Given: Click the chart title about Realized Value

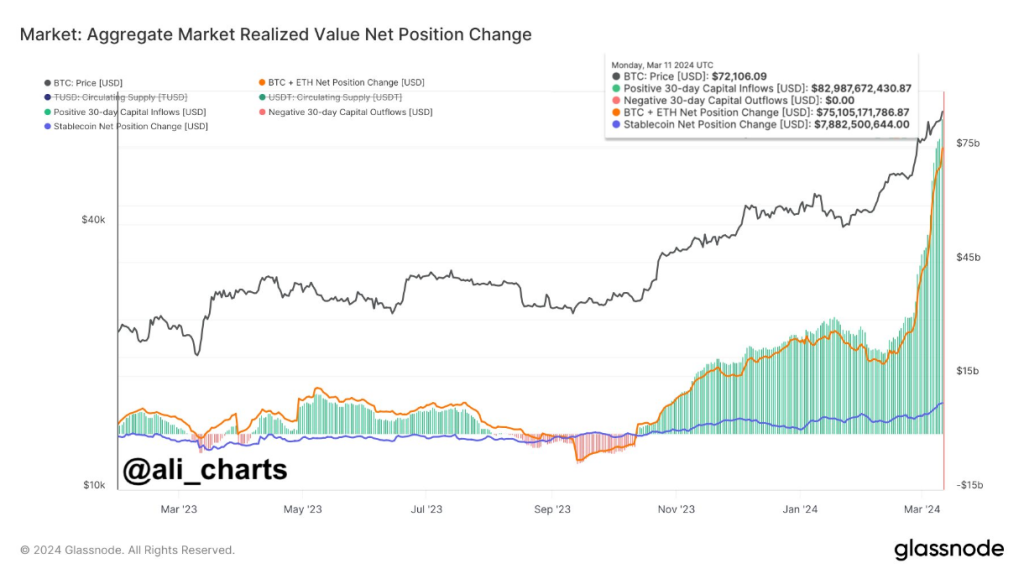Looking at the screenshot, I should [x=276, y=35].
